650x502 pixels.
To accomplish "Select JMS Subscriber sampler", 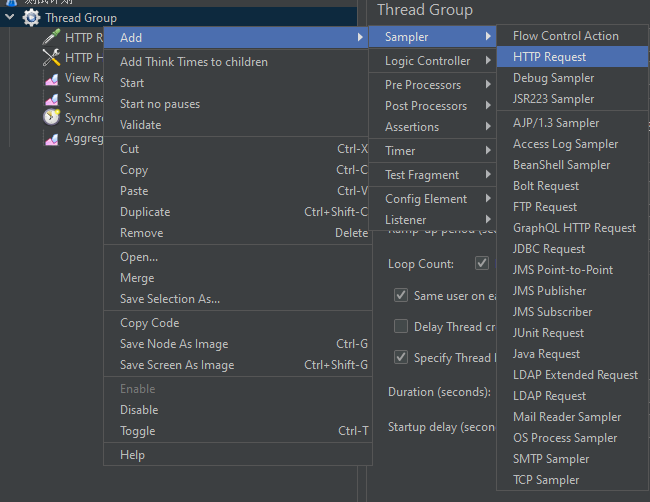I will 572,312.
